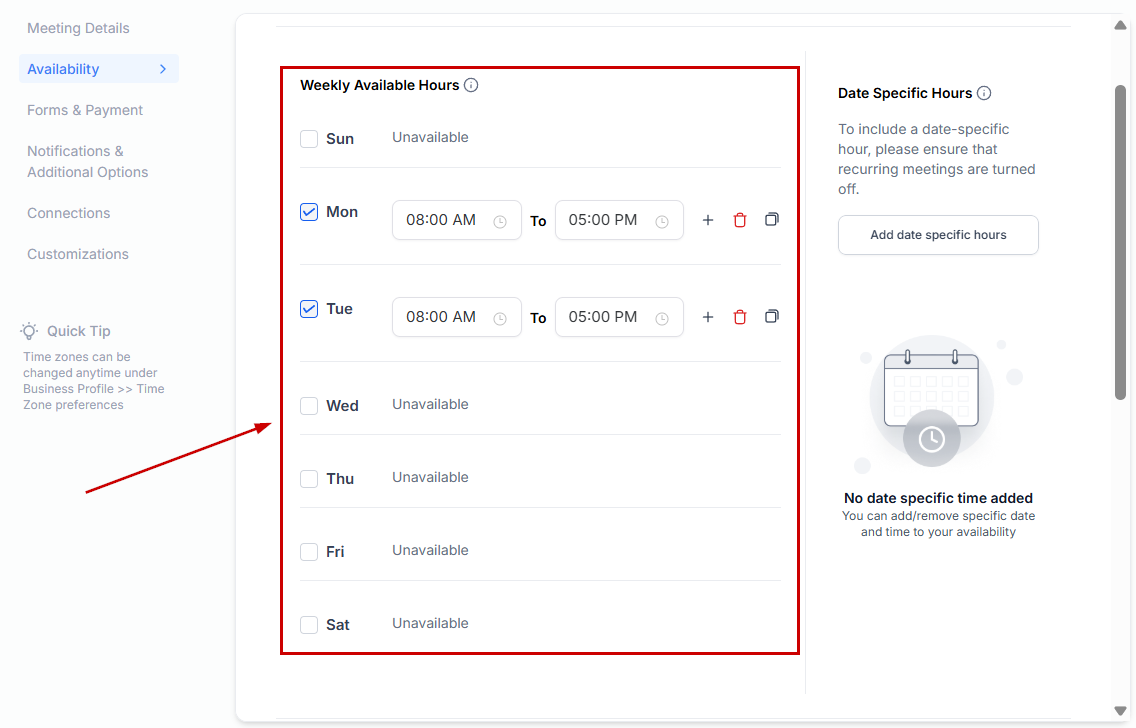This screenshot has width=1136, height=728.
Task: Delete Tuesday's time slot with trash icon
Action: 740,317
